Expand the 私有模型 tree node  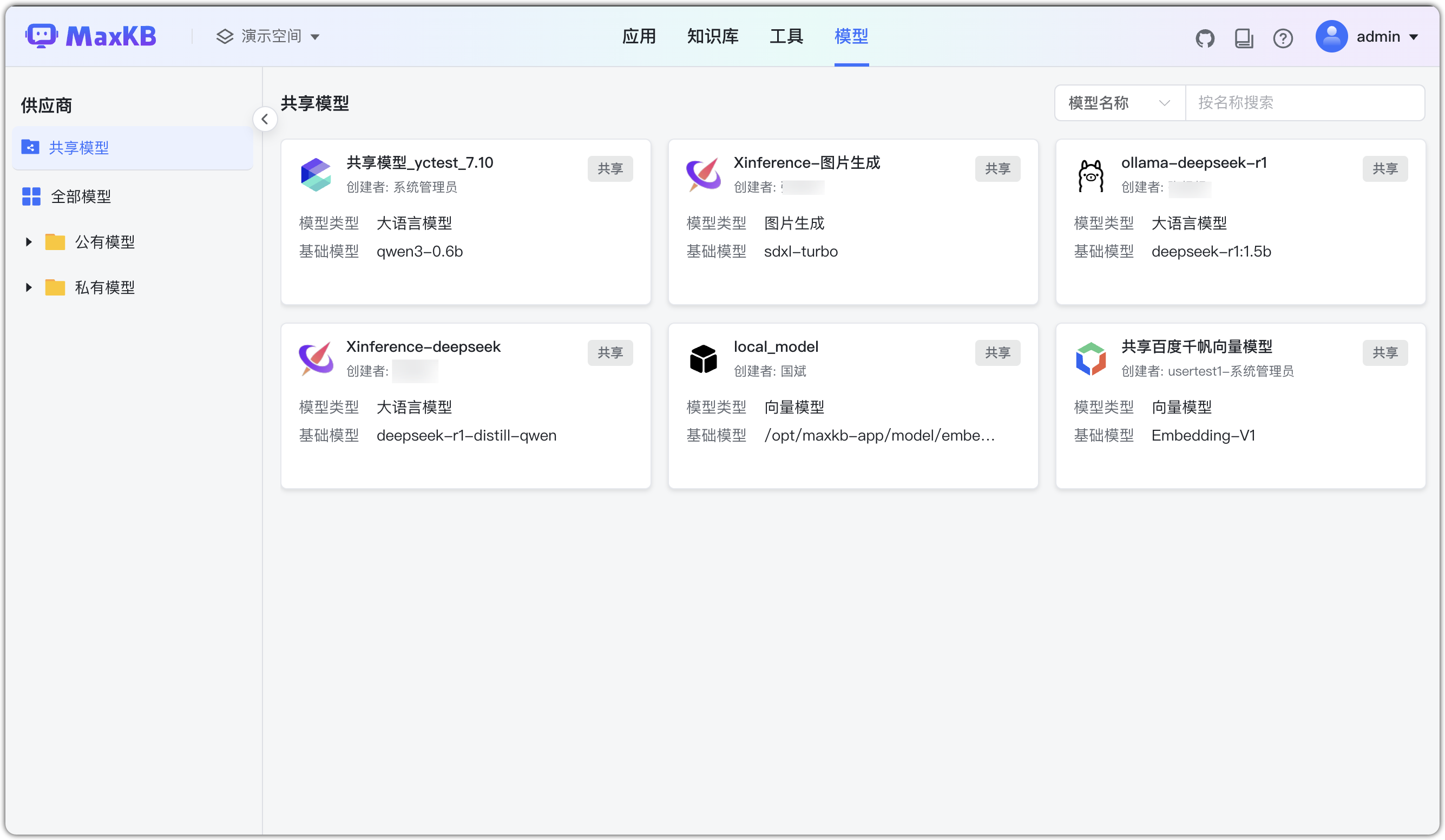[28, 287]
